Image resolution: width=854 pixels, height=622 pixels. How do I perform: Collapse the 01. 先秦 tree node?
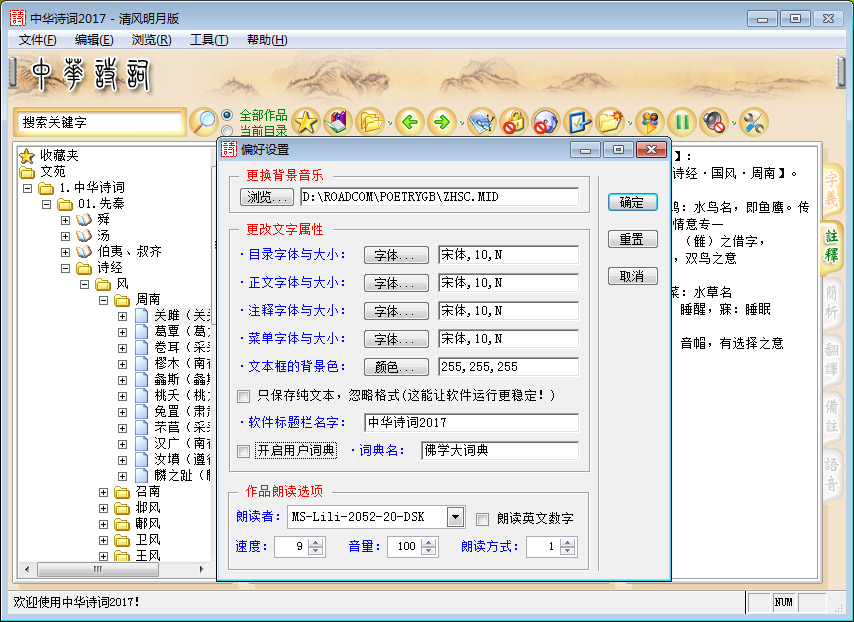[x=46, y=204]
